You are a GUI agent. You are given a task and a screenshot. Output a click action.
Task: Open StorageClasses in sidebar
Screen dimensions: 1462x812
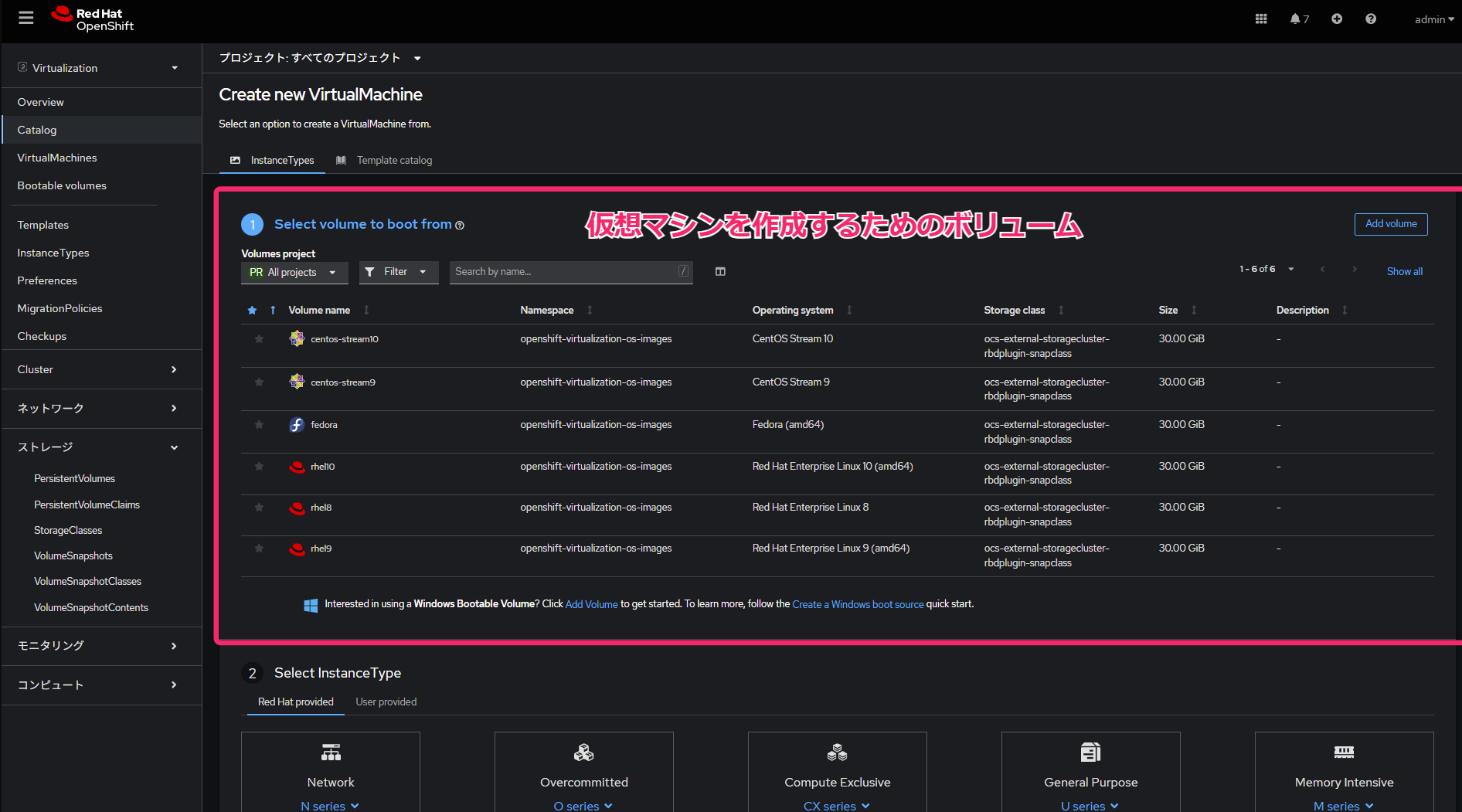click(x=68, y=530)
